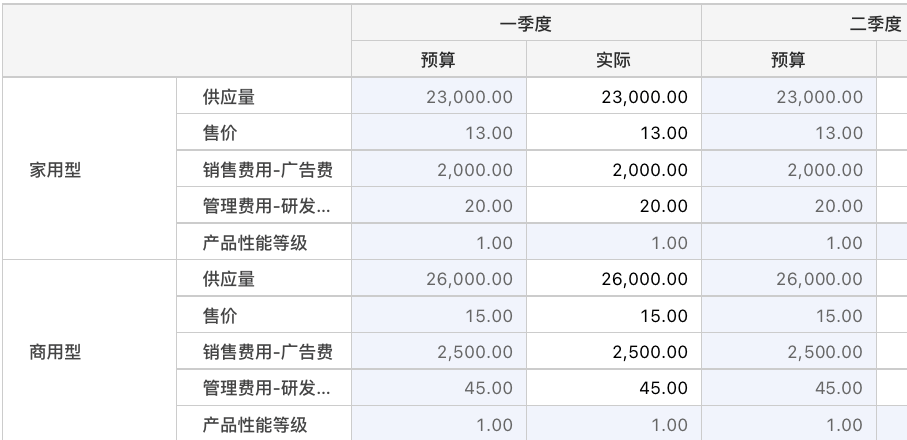Edit 商用型 供应量 一季度 实际 cell

pos(614,278)
